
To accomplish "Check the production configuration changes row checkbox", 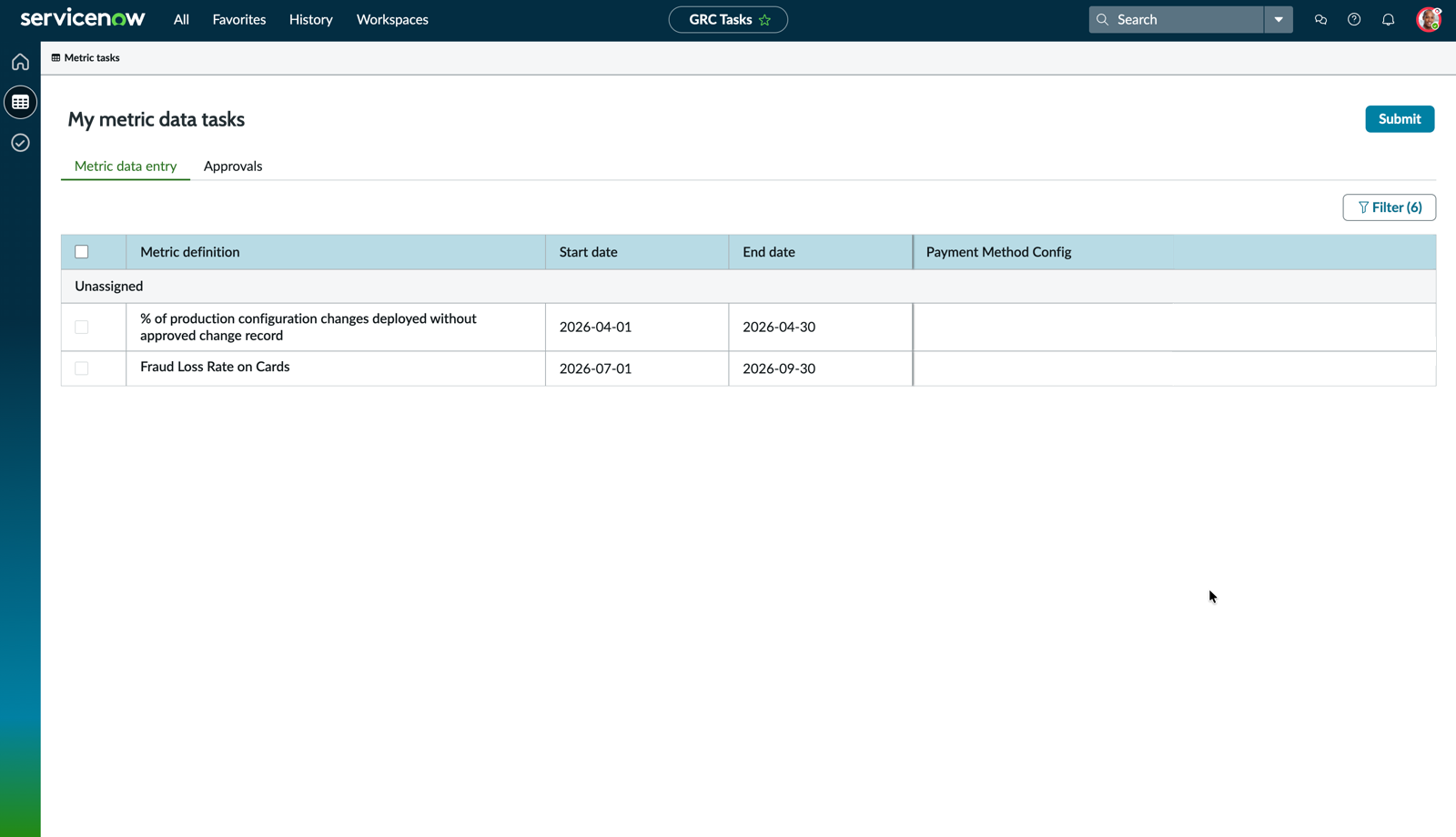I will tap(82, 327).
